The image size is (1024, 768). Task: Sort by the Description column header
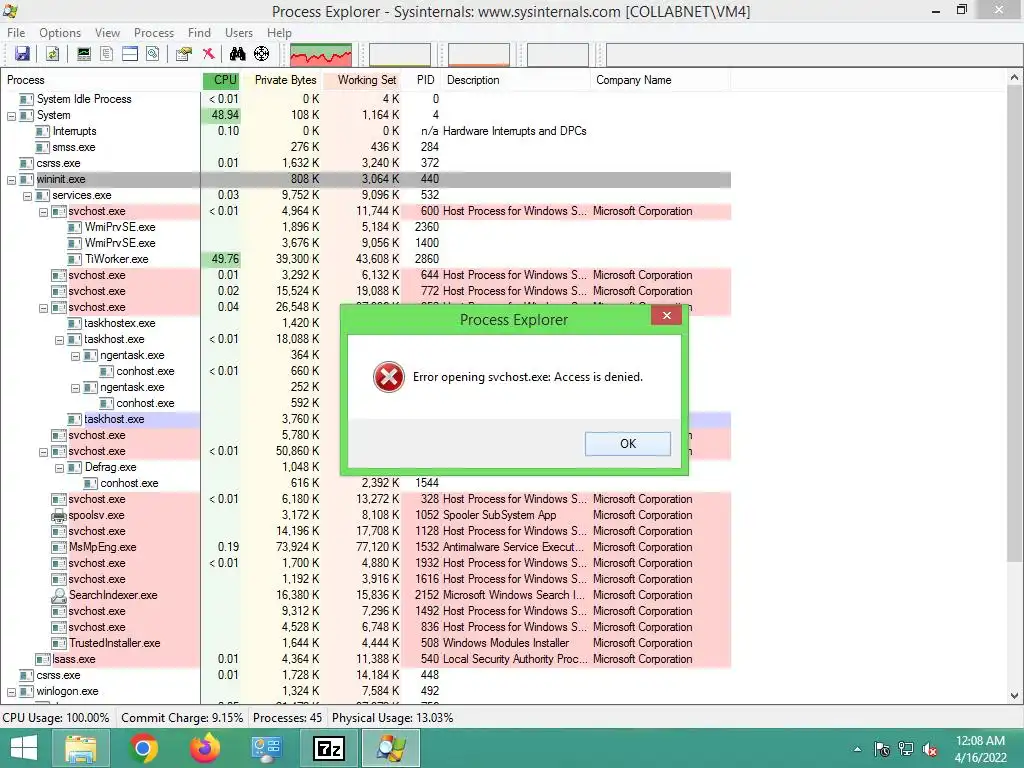516,80
